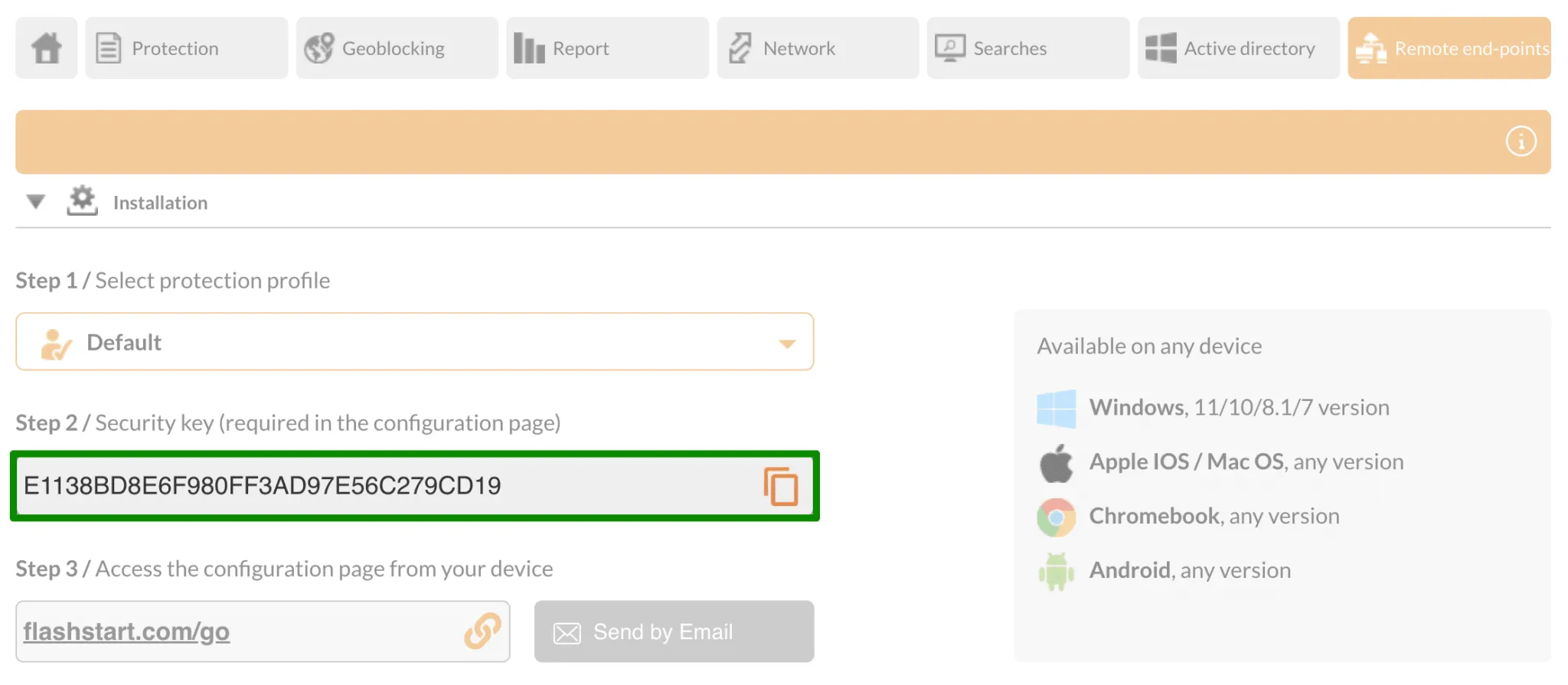The image size is (1568, 685).
Task: Click the 'Installation' section title
Action: tap(160, 203)
